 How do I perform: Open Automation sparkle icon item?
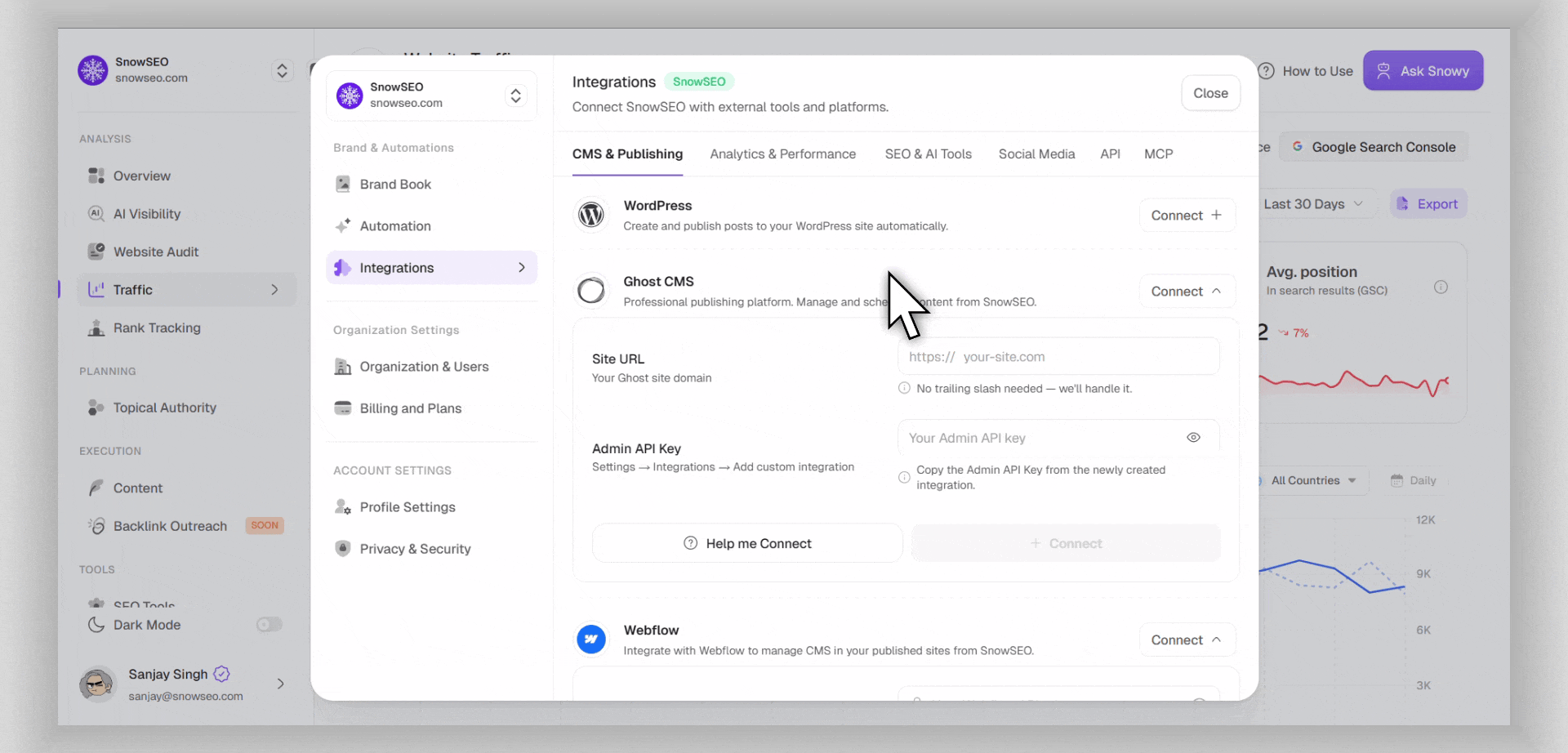343,225
